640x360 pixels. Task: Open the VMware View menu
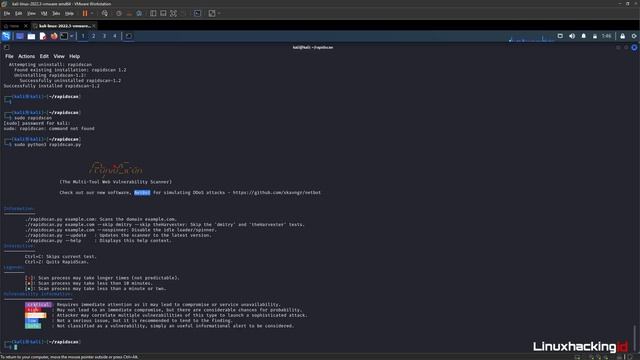coord(31,13)
